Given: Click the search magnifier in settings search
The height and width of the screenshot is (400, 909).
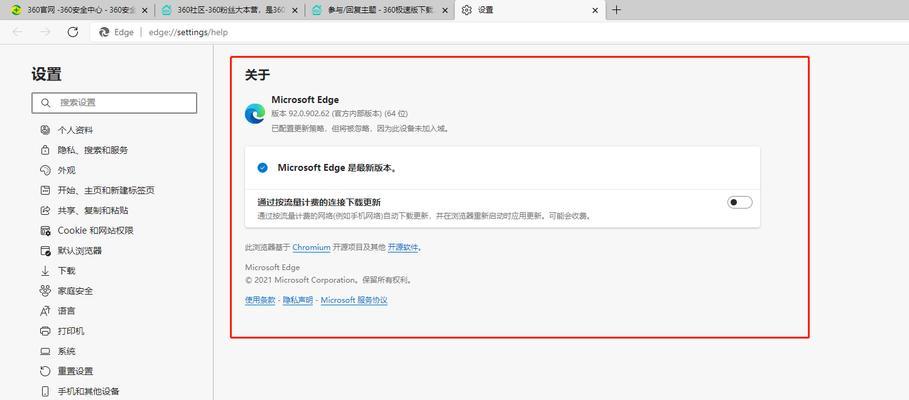Looking at the screenshot, I should coord(45,103).
